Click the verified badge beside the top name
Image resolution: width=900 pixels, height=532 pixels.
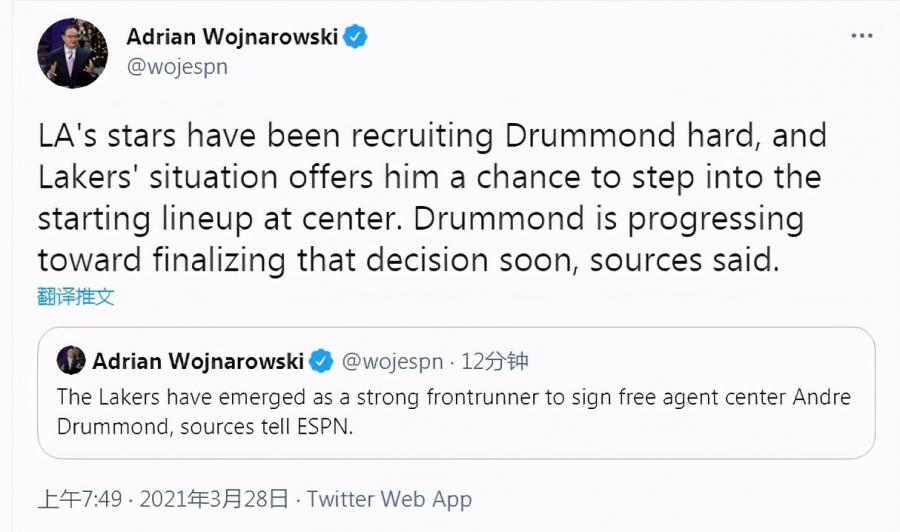coord(355,38)
